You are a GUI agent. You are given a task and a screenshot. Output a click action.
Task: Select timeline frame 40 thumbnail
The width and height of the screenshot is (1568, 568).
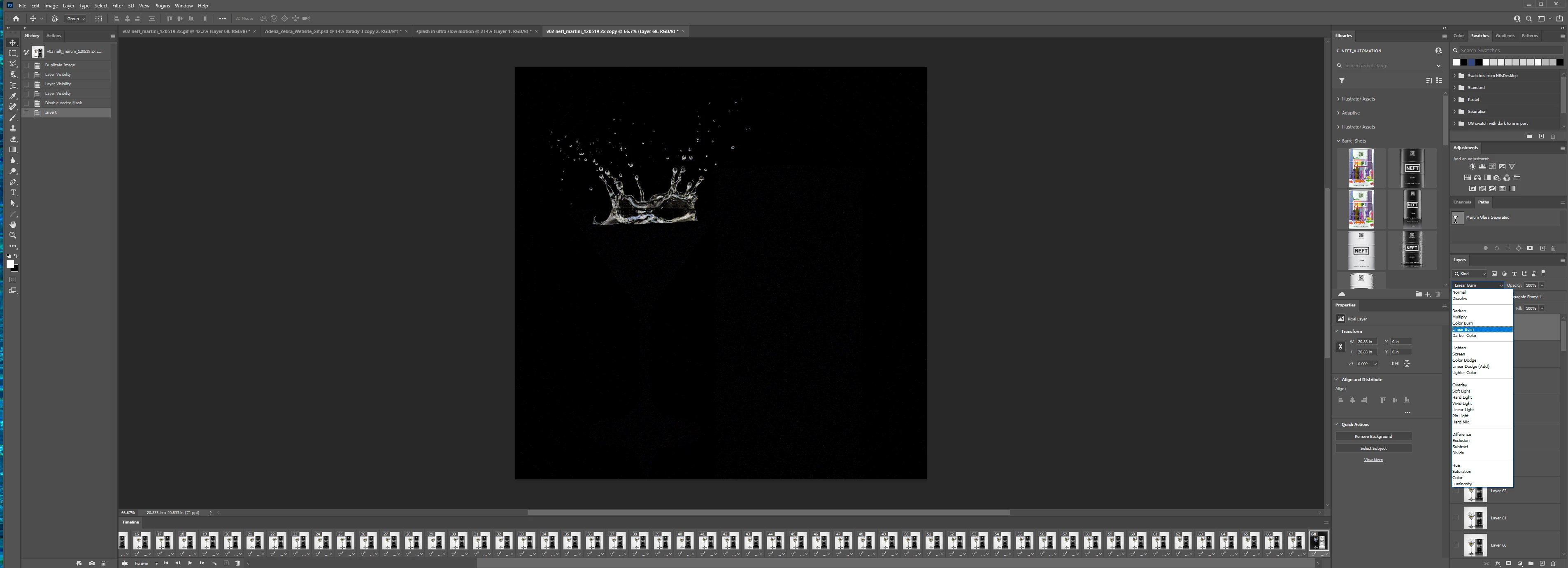coord(685,541)
